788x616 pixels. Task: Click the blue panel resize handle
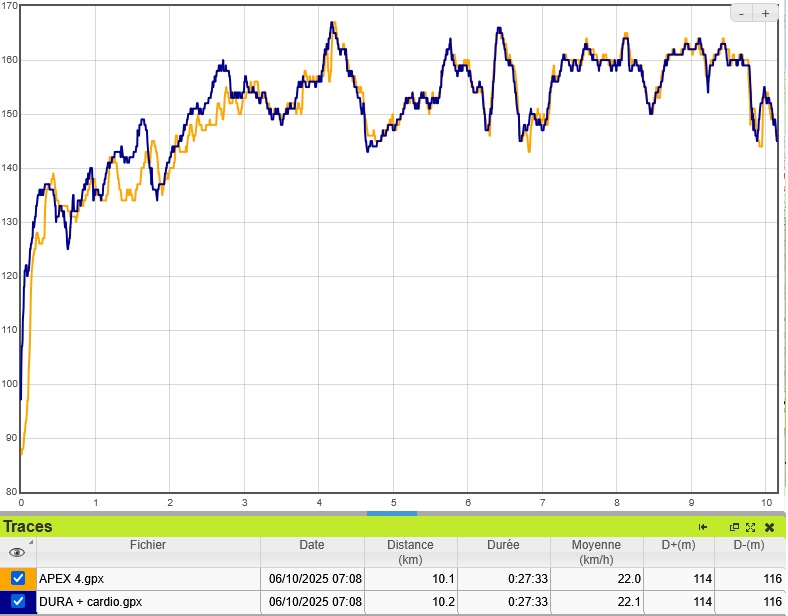click(x=392, y=514)
